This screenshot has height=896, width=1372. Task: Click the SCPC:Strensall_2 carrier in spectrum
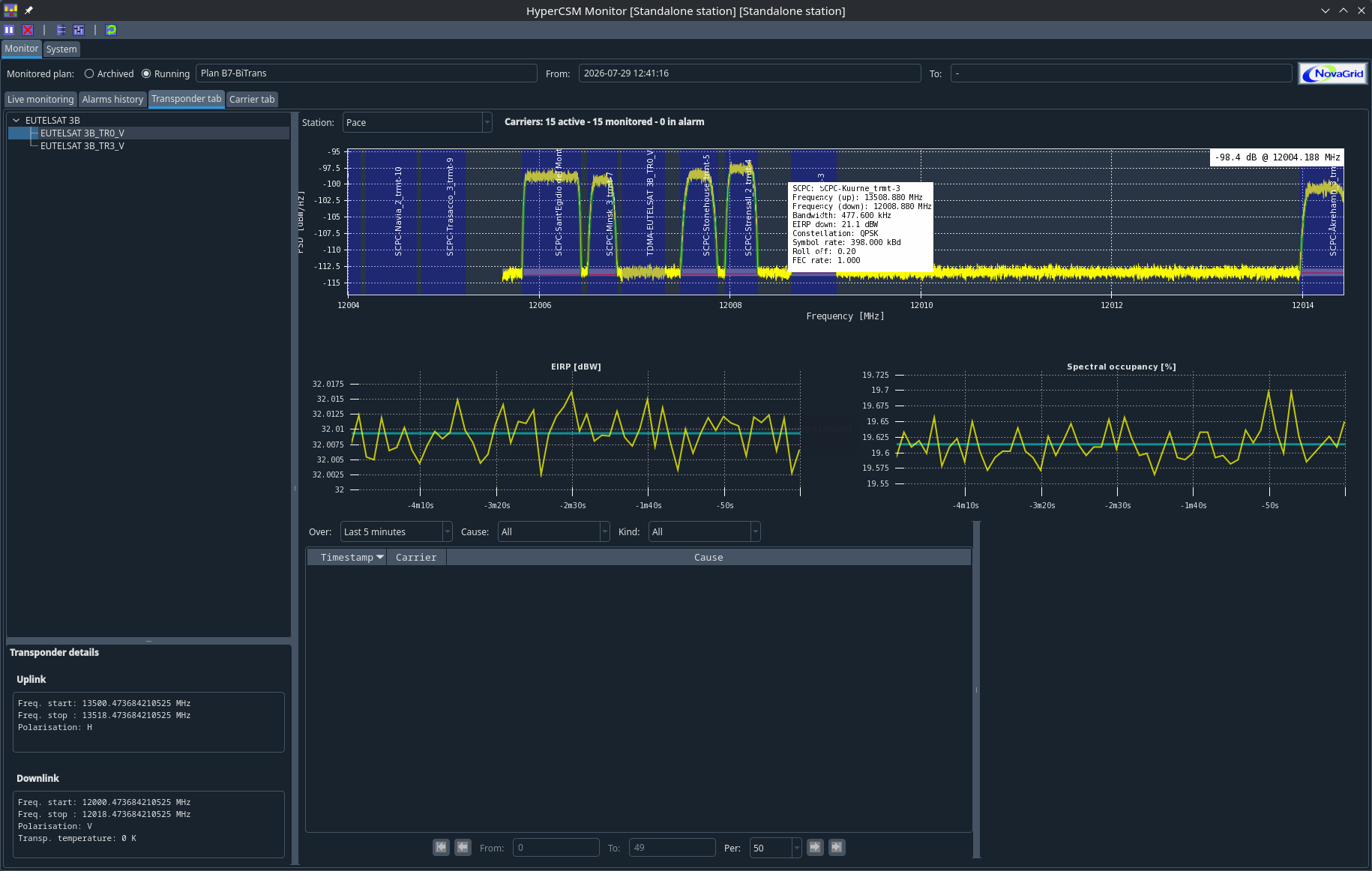click(x=743, y=222)
